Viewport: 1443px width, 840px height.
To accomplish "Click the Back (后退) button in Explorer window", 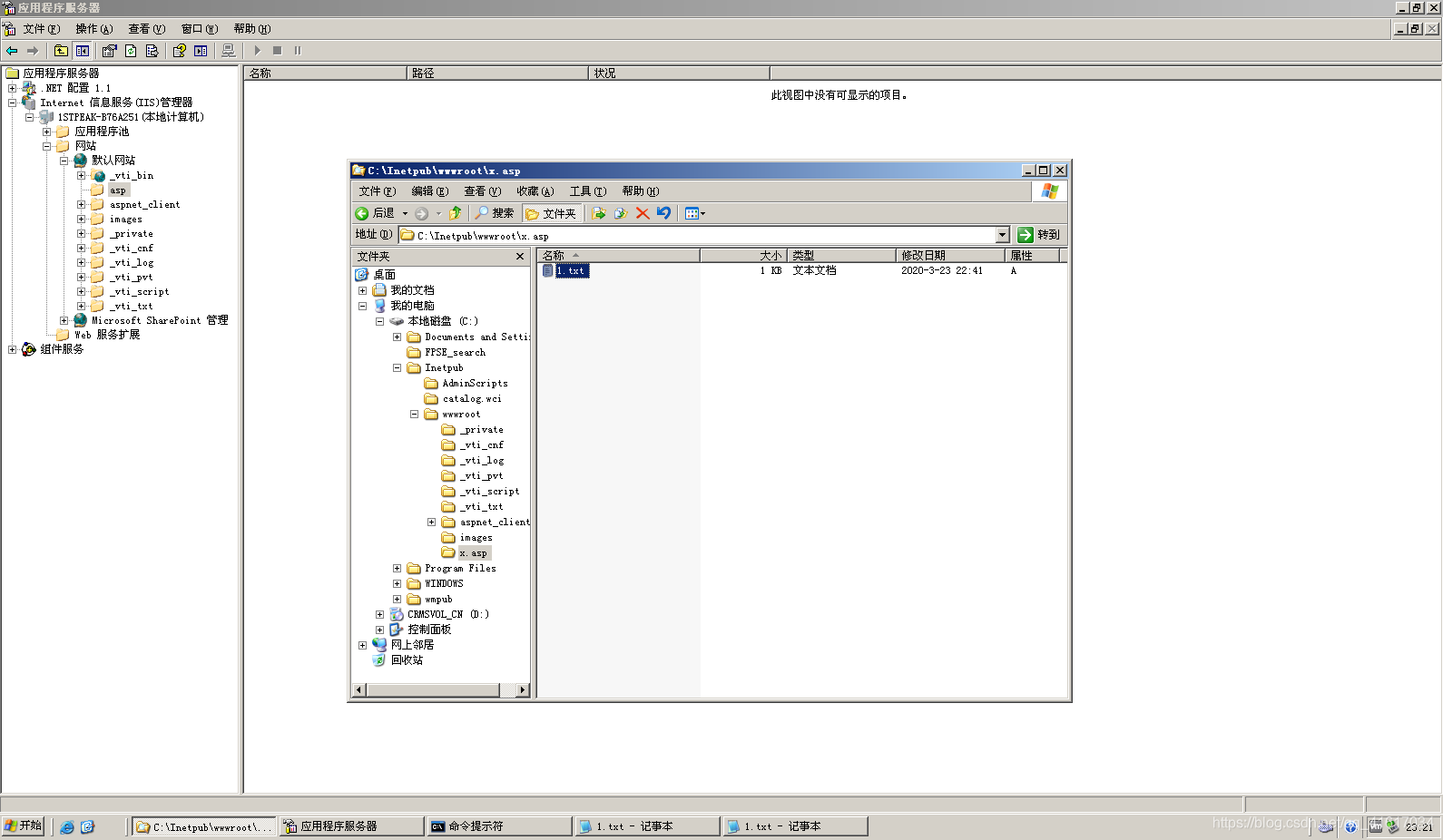I will [x=375, y=213].
